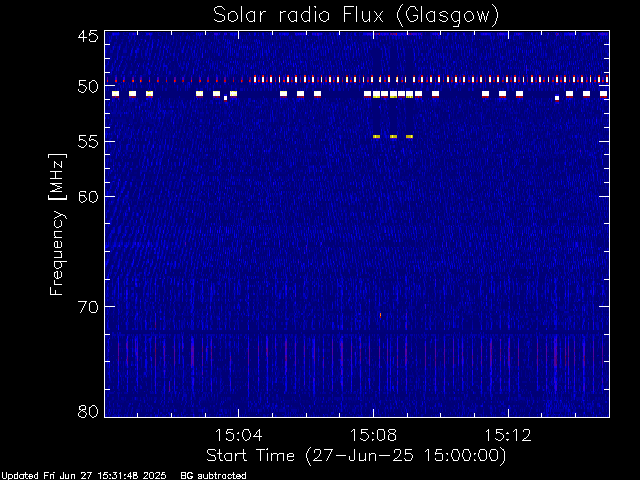
Task: Click the plot title 'Solar radio Flux (Glasgow)'
Action: pos(356,16)
